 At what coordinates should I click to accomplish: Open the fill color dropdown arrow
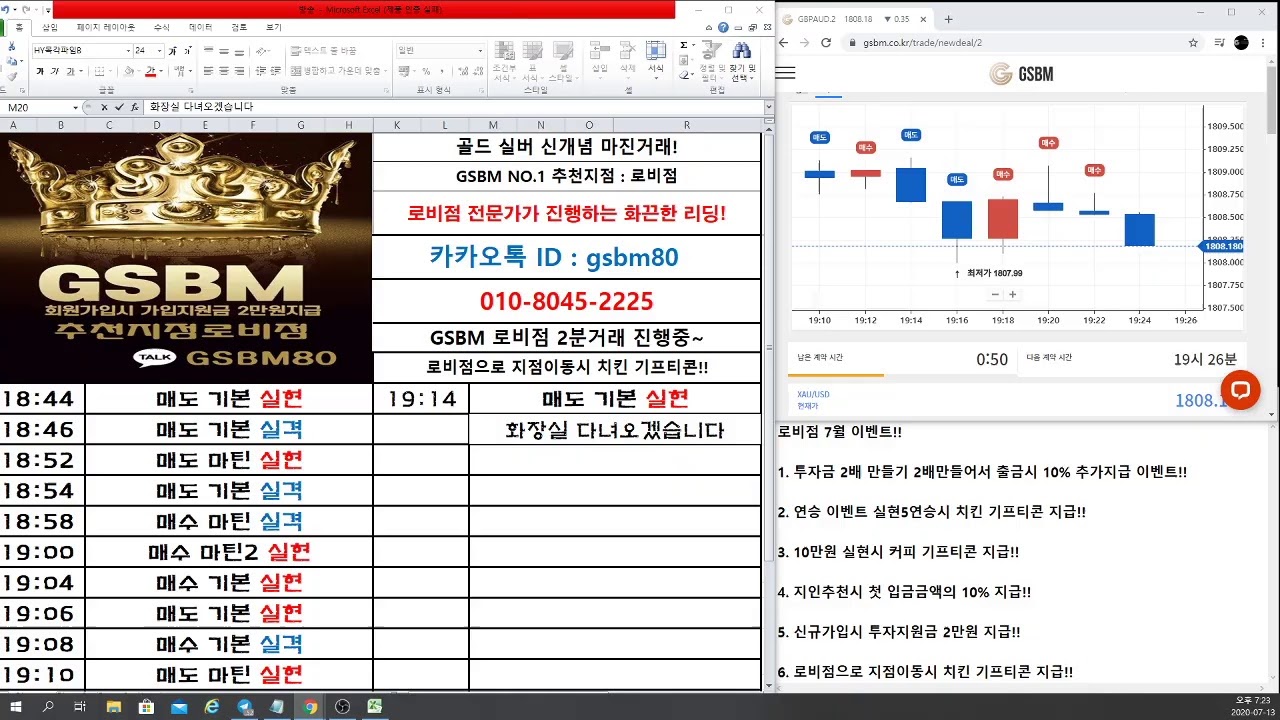[x=137, y=71]
